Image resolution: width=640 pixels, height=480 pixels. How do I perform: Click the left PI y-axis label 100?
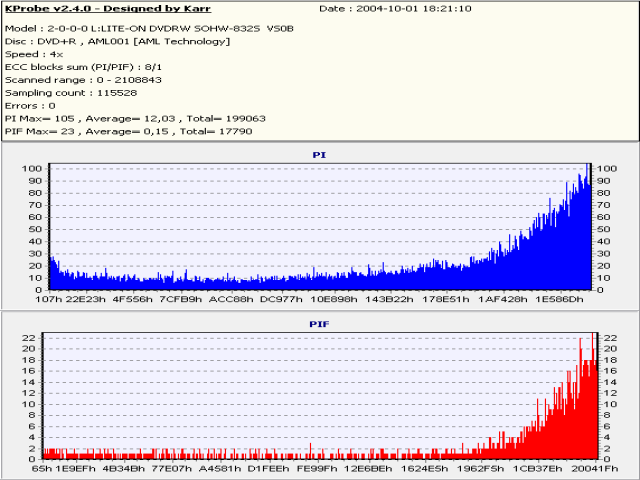[32, 169]
